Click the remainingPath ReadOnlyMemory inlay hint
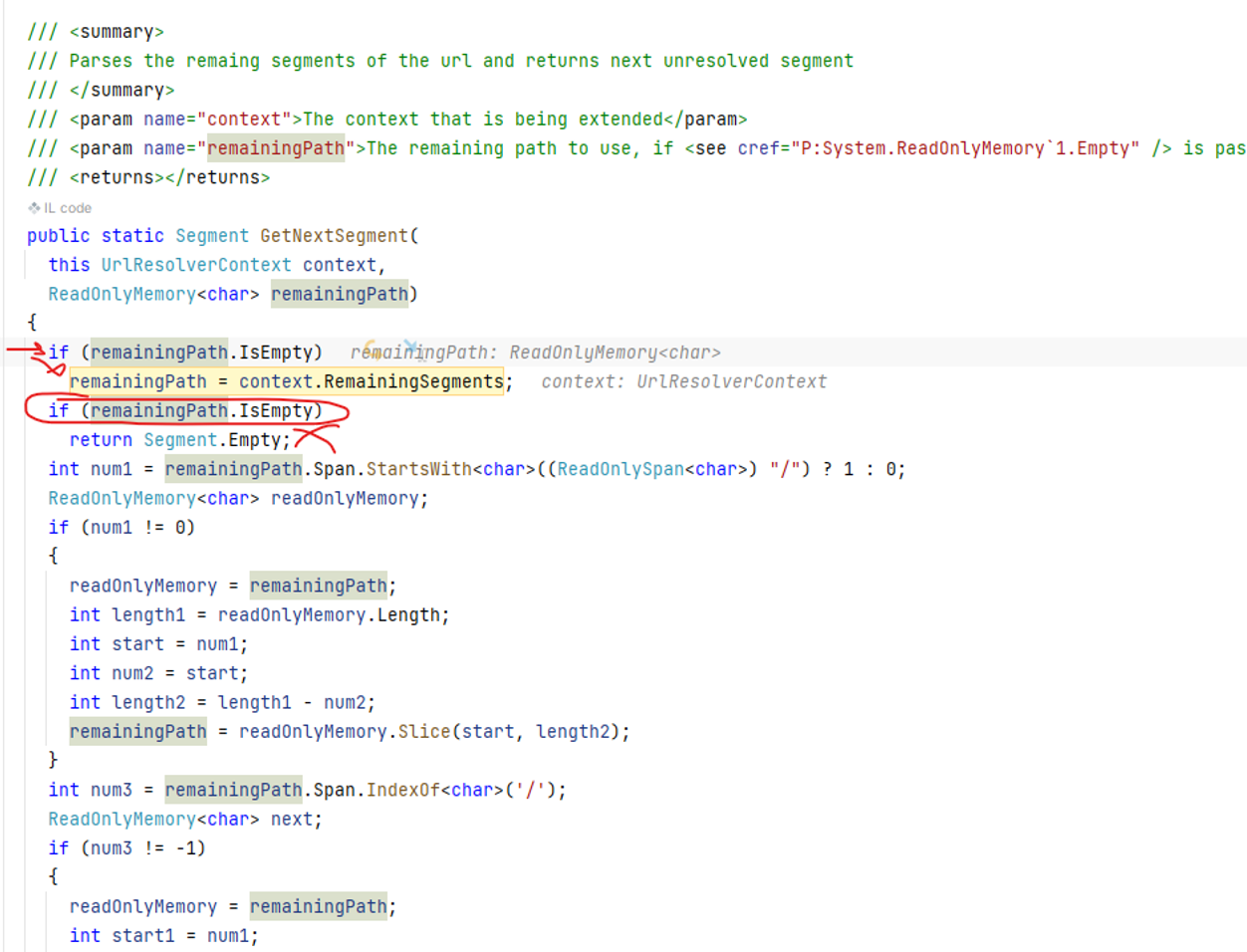The width and height of the screenshot is (1247, 952). (x=535, y=353)
